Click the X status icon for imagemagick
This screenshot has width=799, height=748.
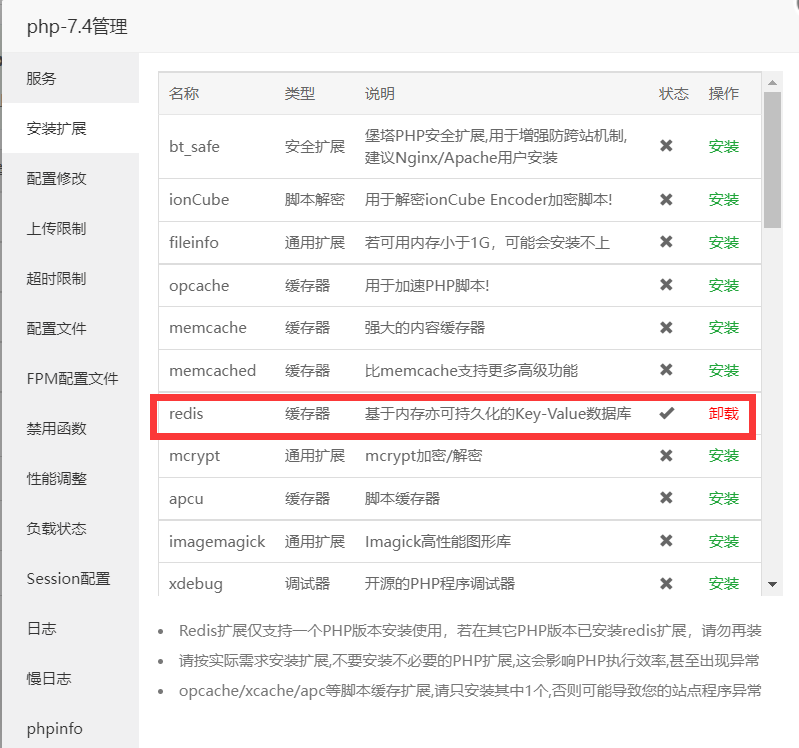coord(666,541)
